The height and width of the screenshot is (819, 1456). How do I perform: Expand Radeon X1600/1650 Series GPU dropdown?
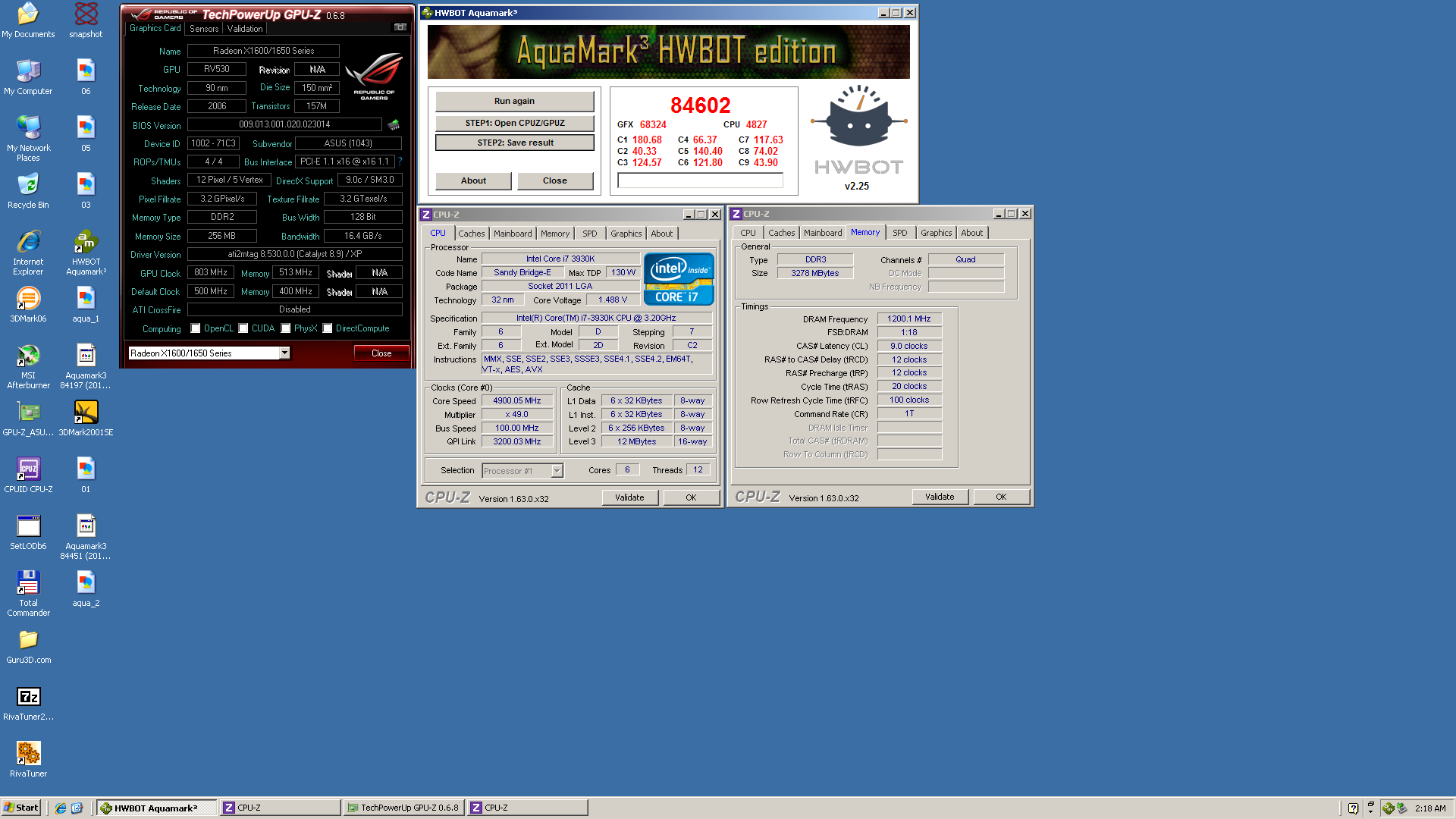tap(284, 353)
